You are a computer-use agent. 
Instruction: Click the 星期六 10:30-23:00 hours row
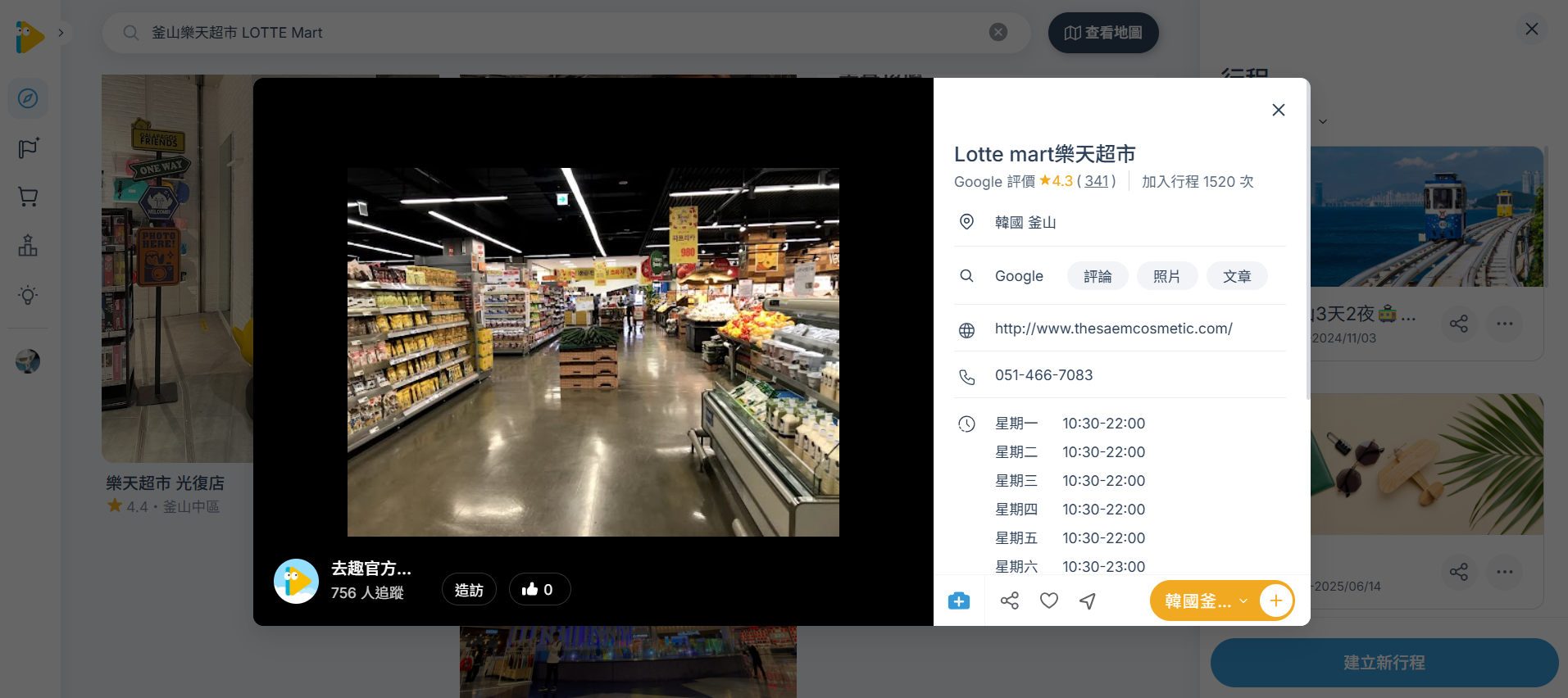coord(1070,566)
